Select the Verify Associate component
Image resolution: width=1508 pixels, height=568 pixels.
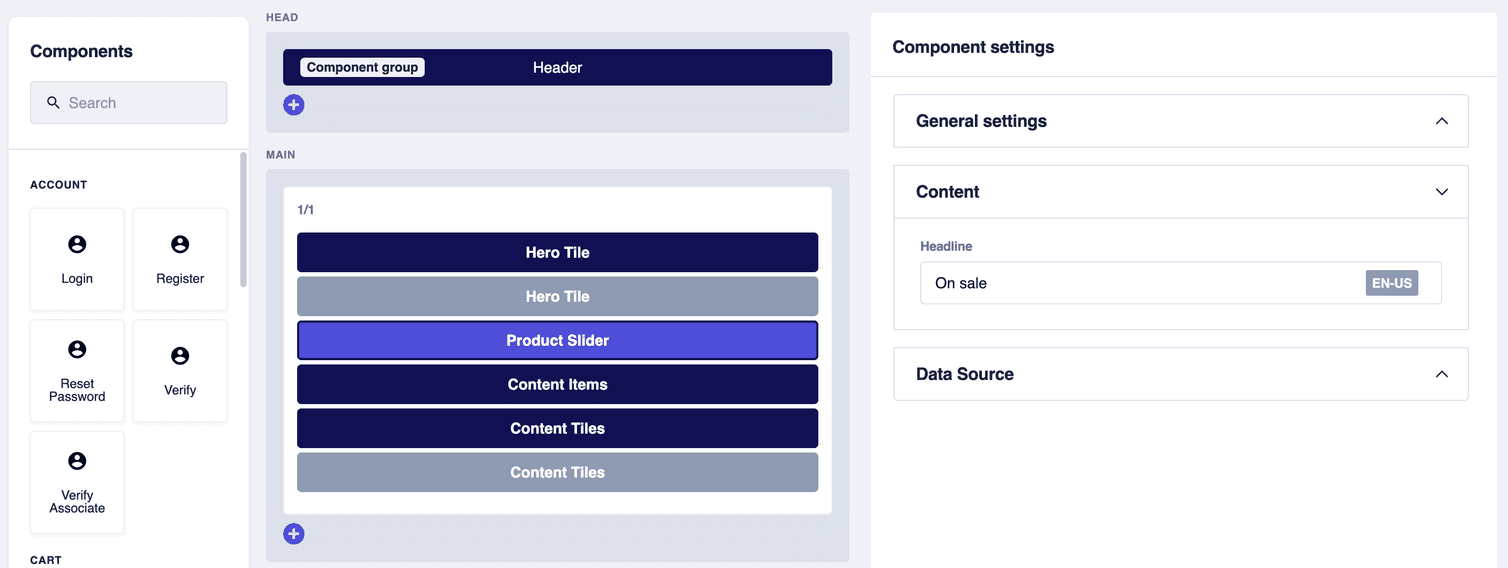[x=77, y=482]
